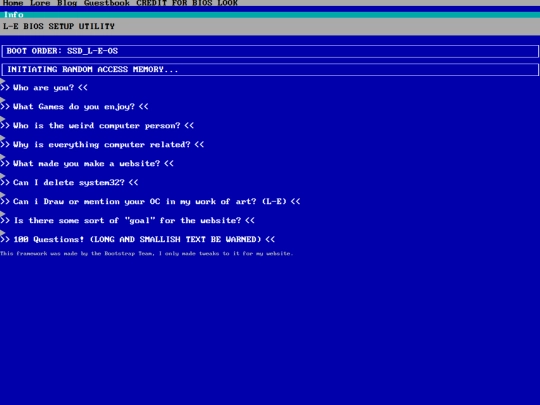Expand the '100 Questions!' section

click(x=137, y=239)
